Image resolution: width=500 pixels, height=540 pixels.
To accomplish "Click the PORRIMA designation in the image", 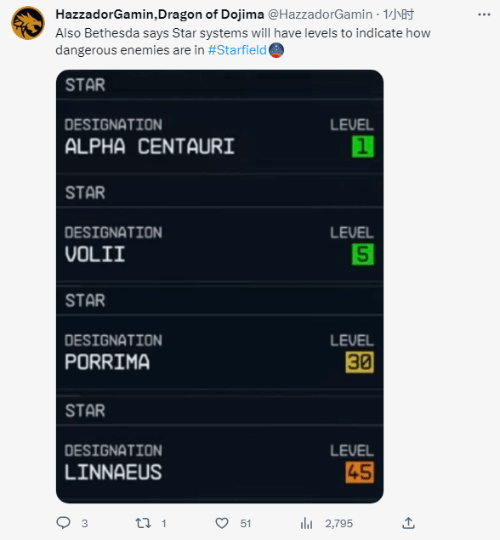I will [107, 362].
